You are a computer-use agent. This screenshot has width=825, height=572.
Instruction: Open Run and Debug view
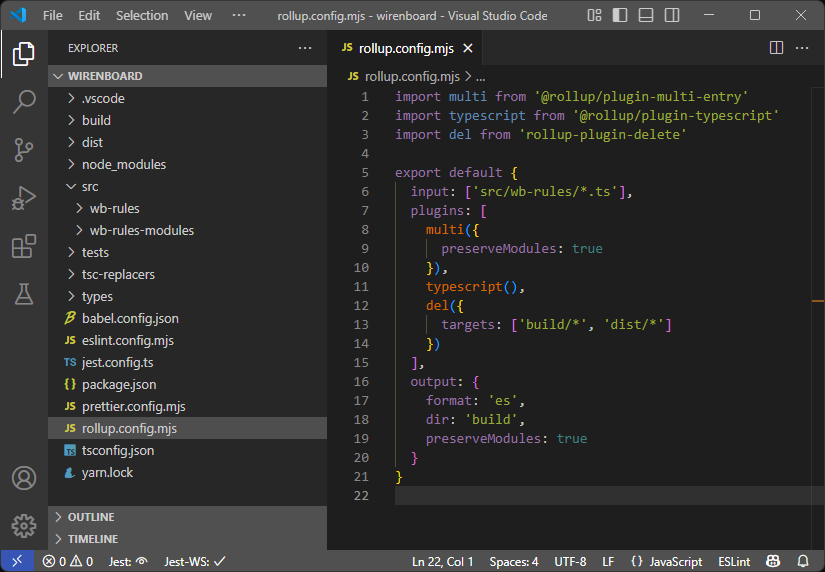point(24,198)
